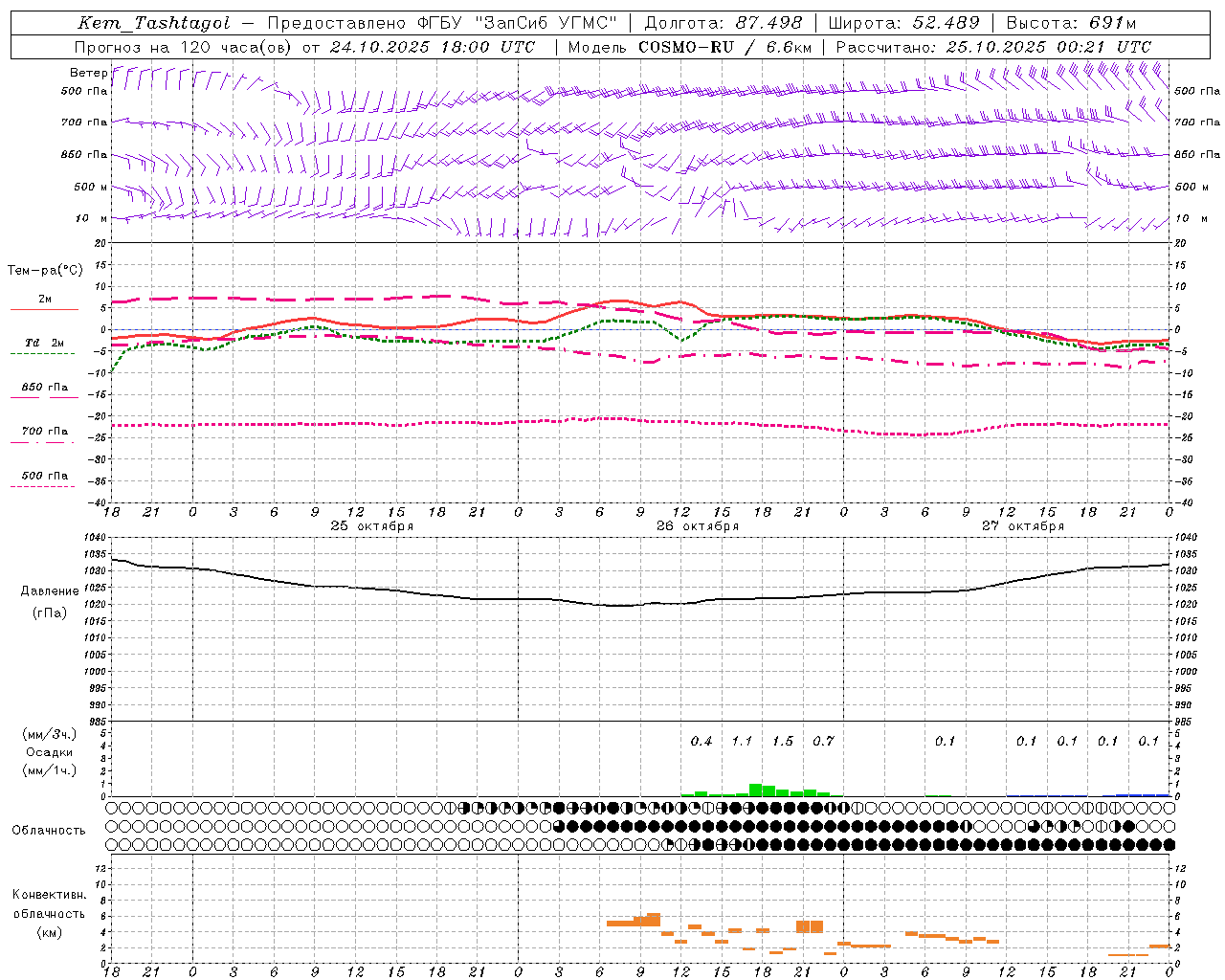Click the Ветер wind panel label
1225x980 pixels.
88,73
